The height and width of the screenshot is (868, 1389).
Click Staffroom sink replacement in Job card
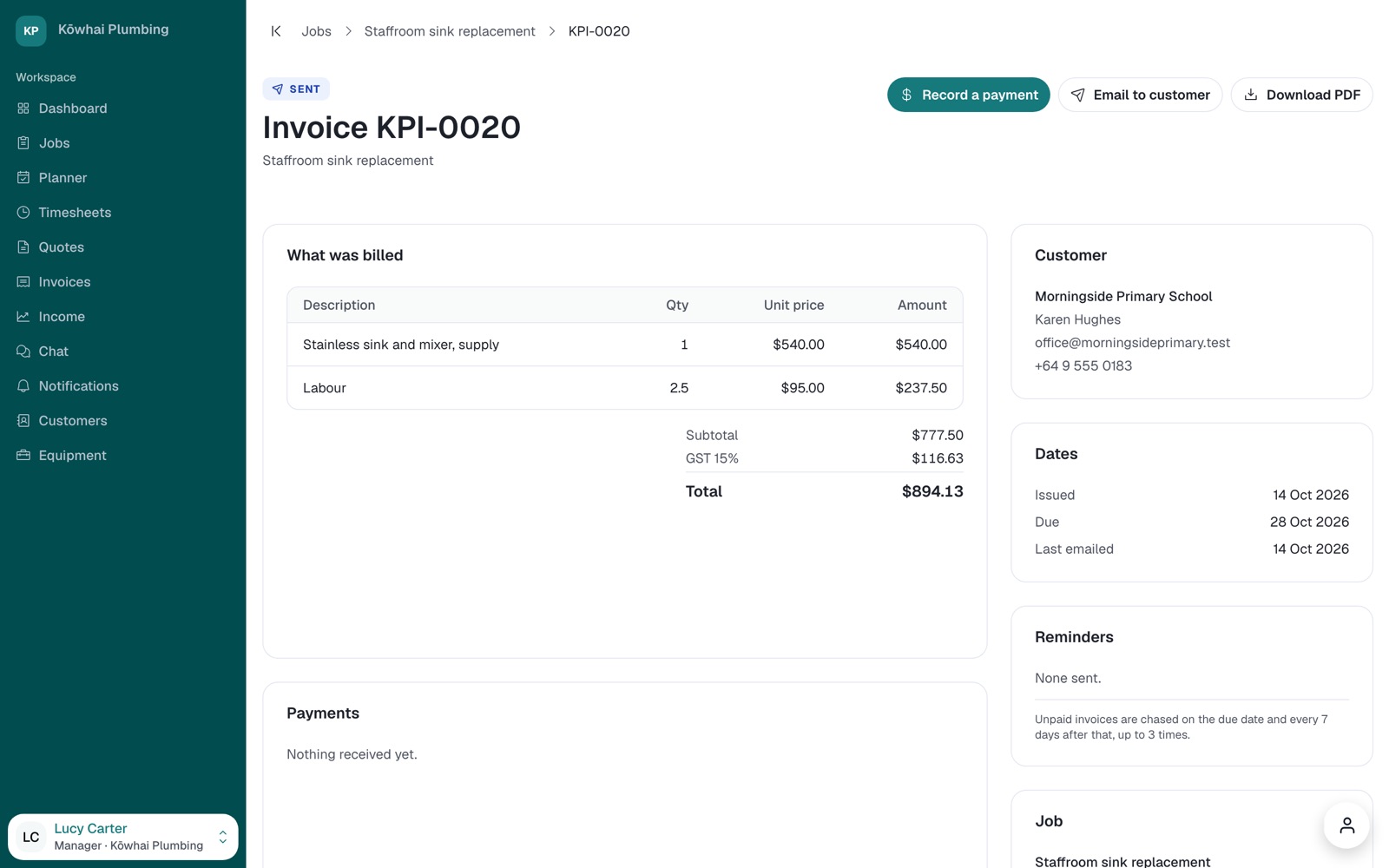tap(1122, 861)
